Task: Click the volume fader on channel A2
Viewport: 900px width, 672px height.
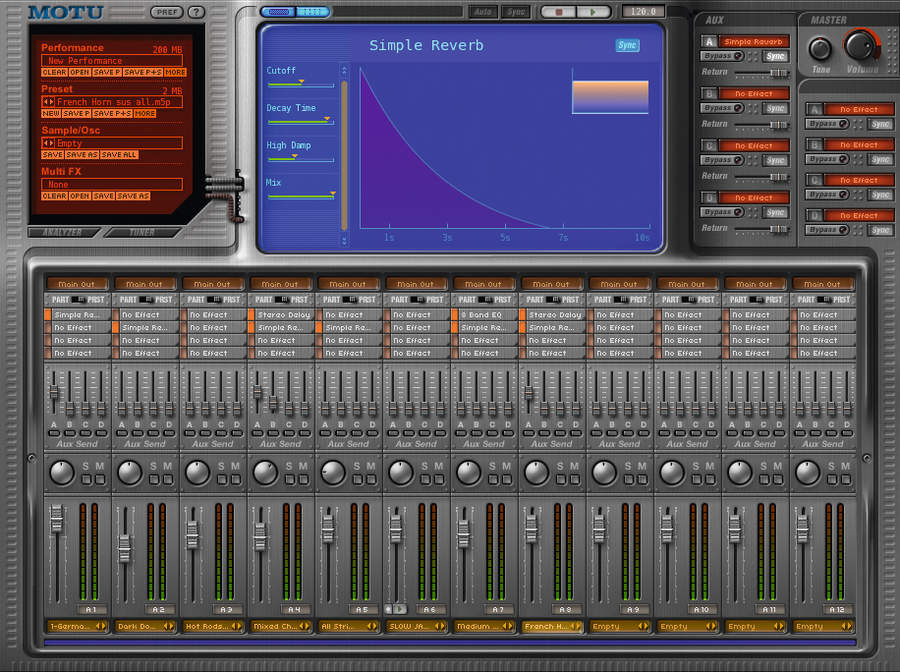Action: (125, 548)
